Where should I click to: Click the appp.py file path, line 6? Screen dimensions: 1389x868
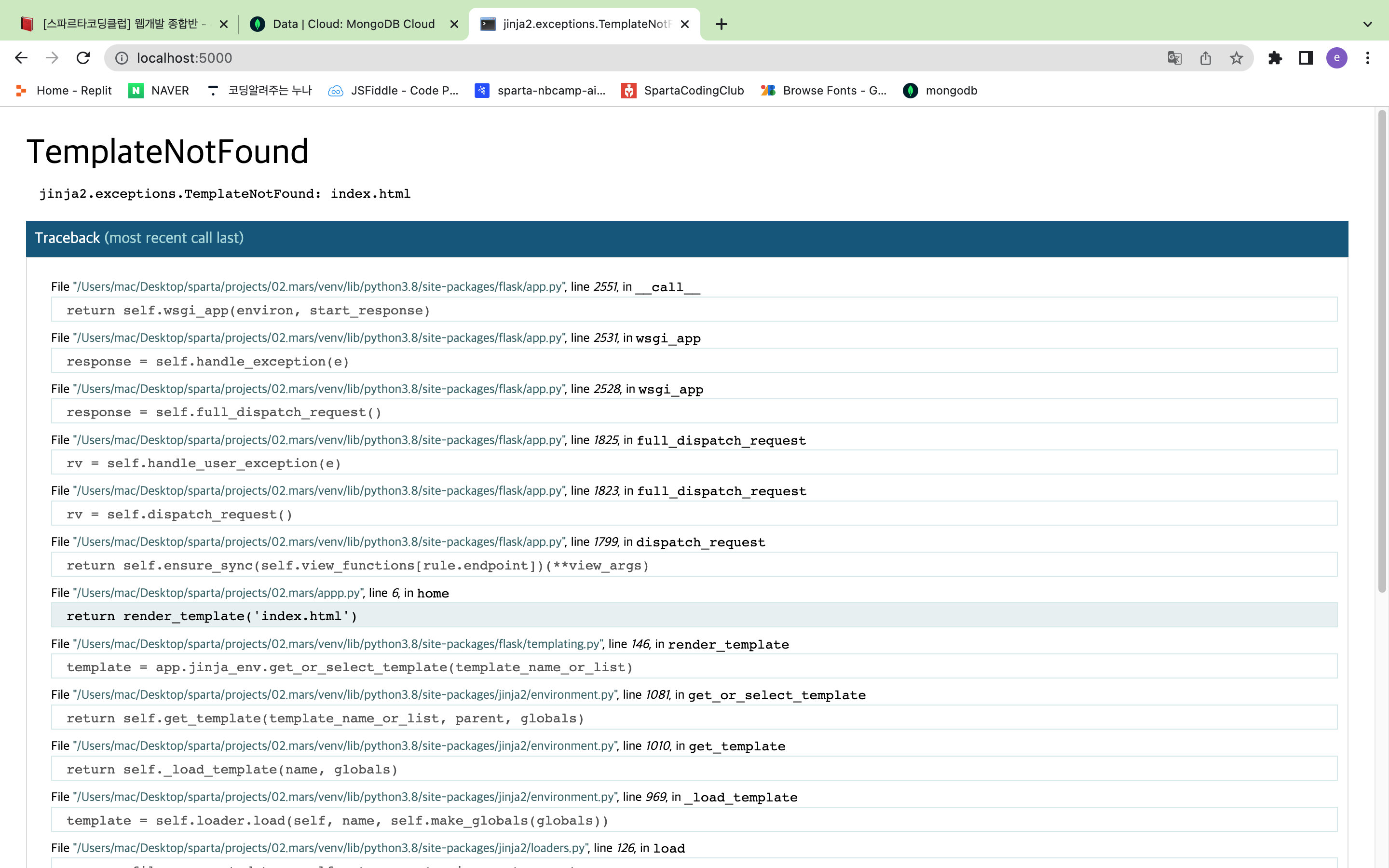pyautogui.click(x=218, y=593)
